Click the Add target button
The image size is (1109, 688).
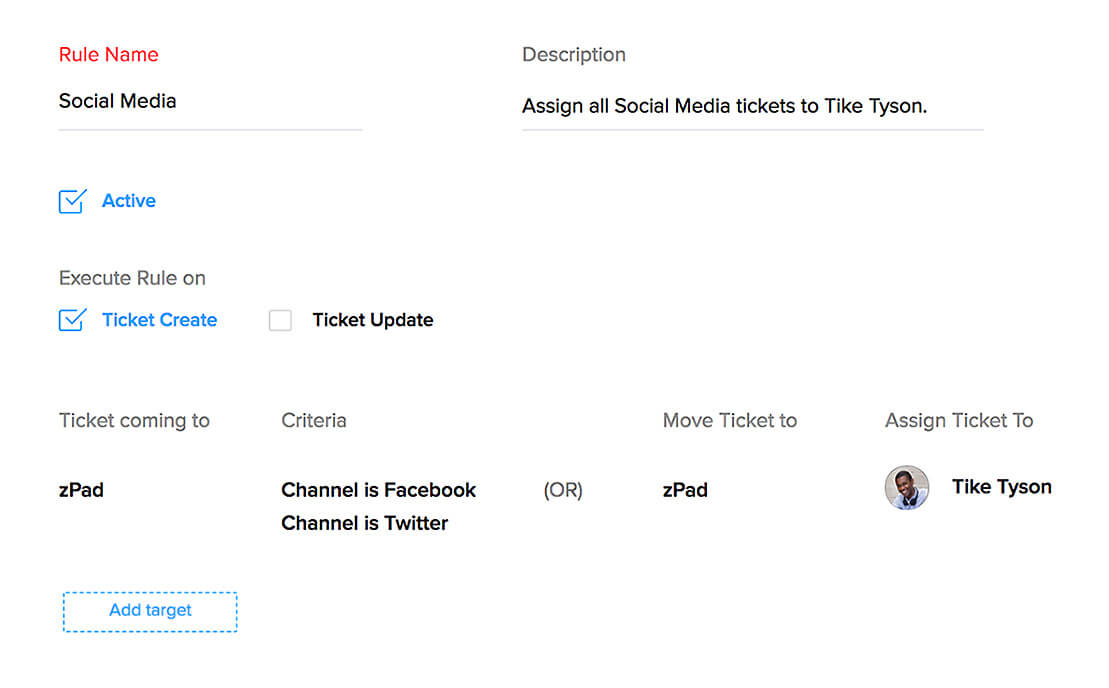(150, 611)
